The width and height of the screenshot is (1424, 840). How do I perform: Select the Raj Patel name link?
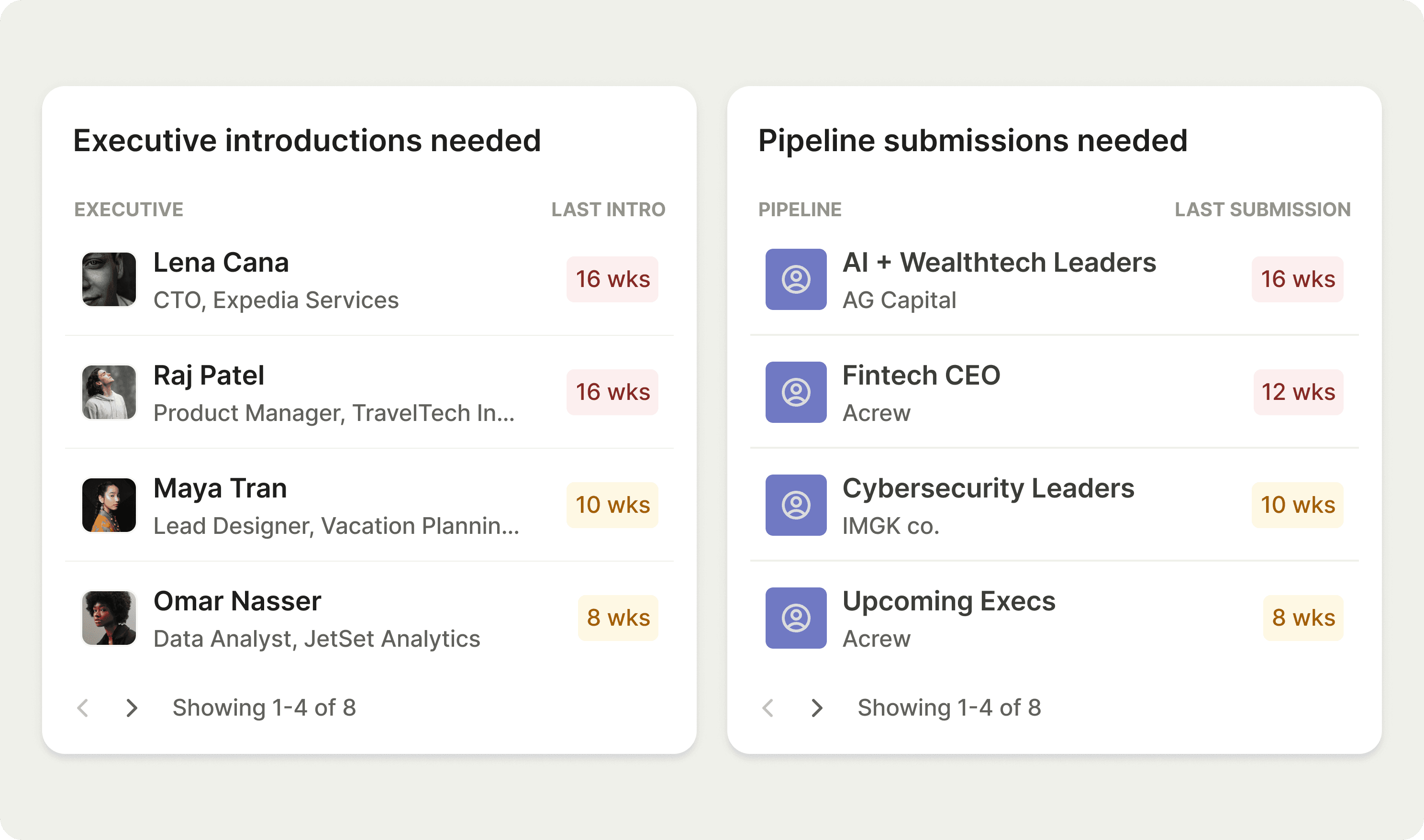(208, 376)
